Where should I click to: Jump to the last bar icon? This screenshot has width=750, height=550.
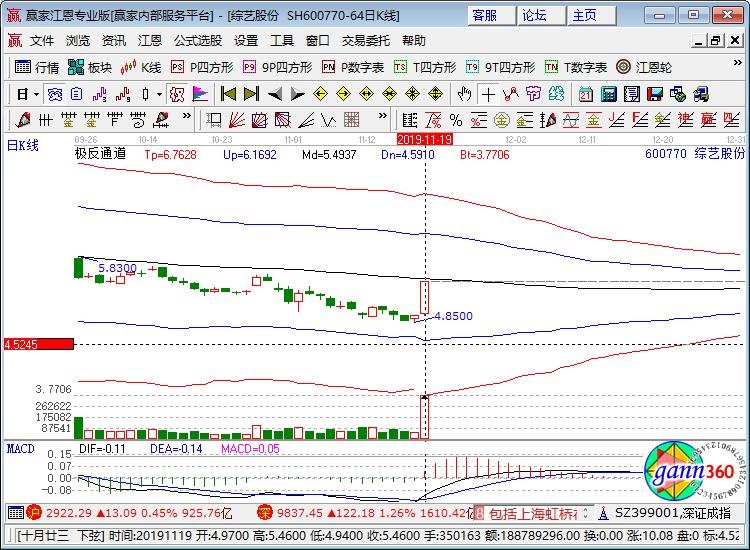[x=251, y=94]
